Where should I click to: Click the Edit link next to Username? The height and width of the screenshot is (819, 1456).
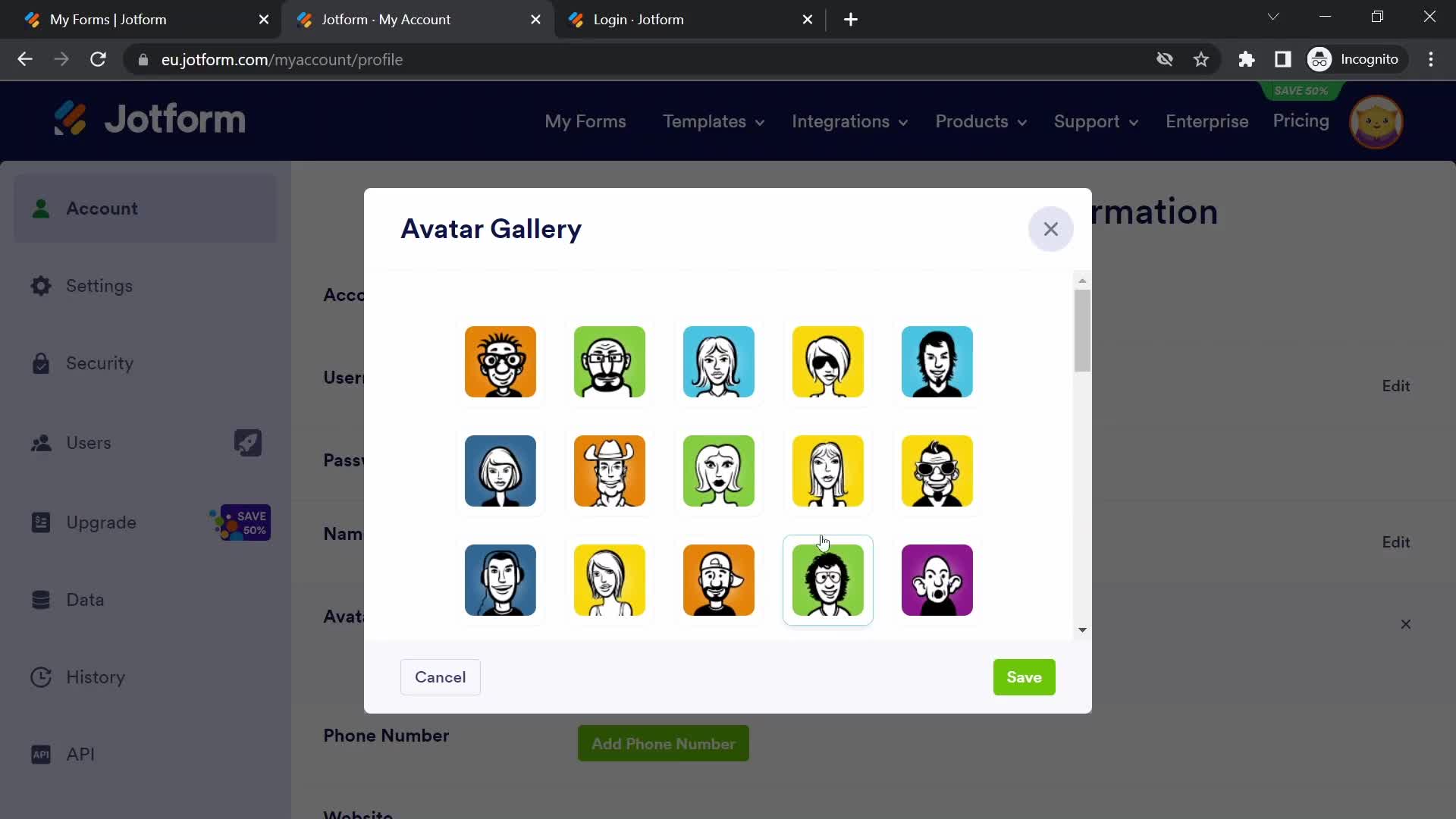pos(1396,386)
